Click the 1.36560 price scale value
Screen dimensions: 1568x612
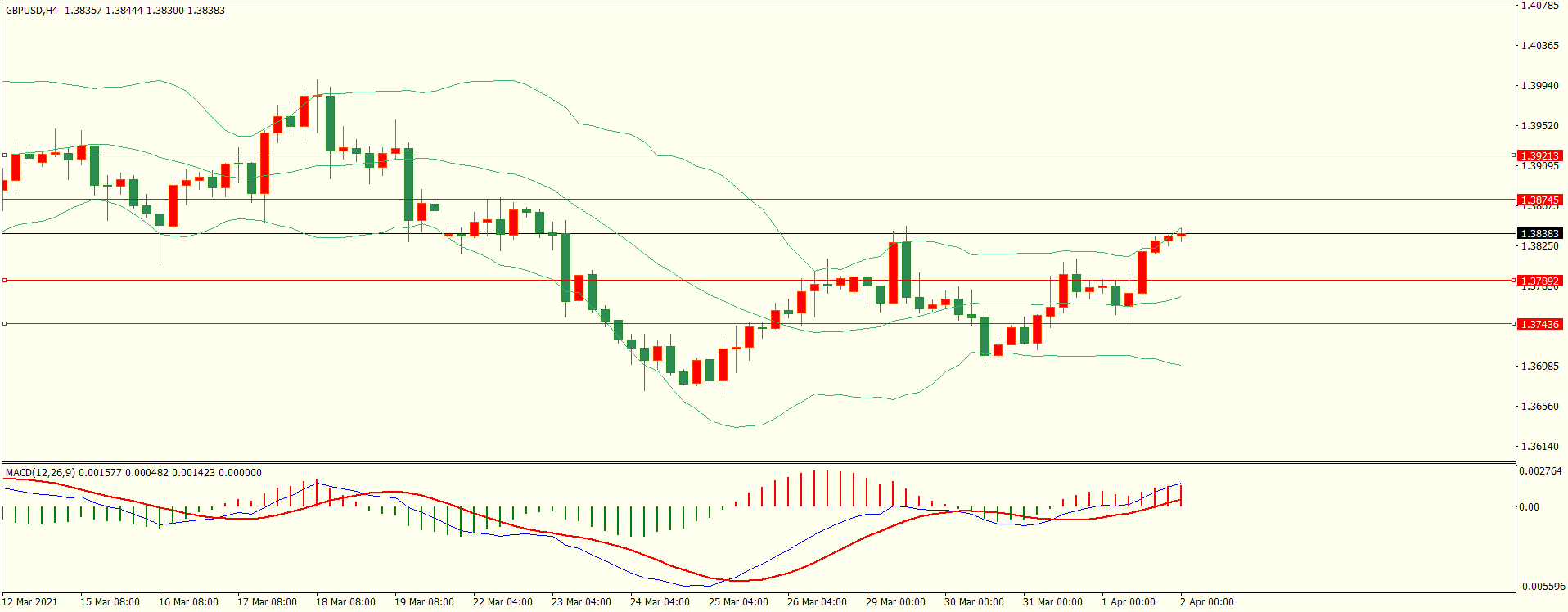coord(1539,407)
